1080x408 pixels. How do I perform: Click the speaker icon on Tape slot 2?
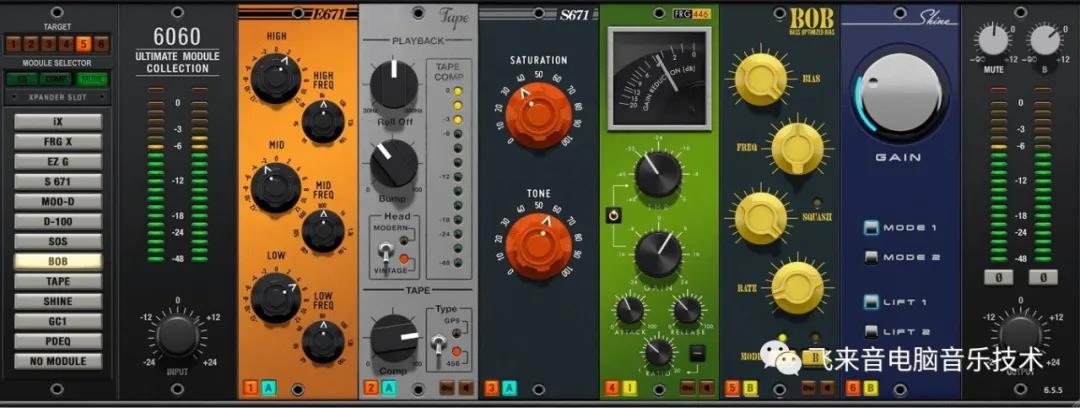click(x=466, y=388)
